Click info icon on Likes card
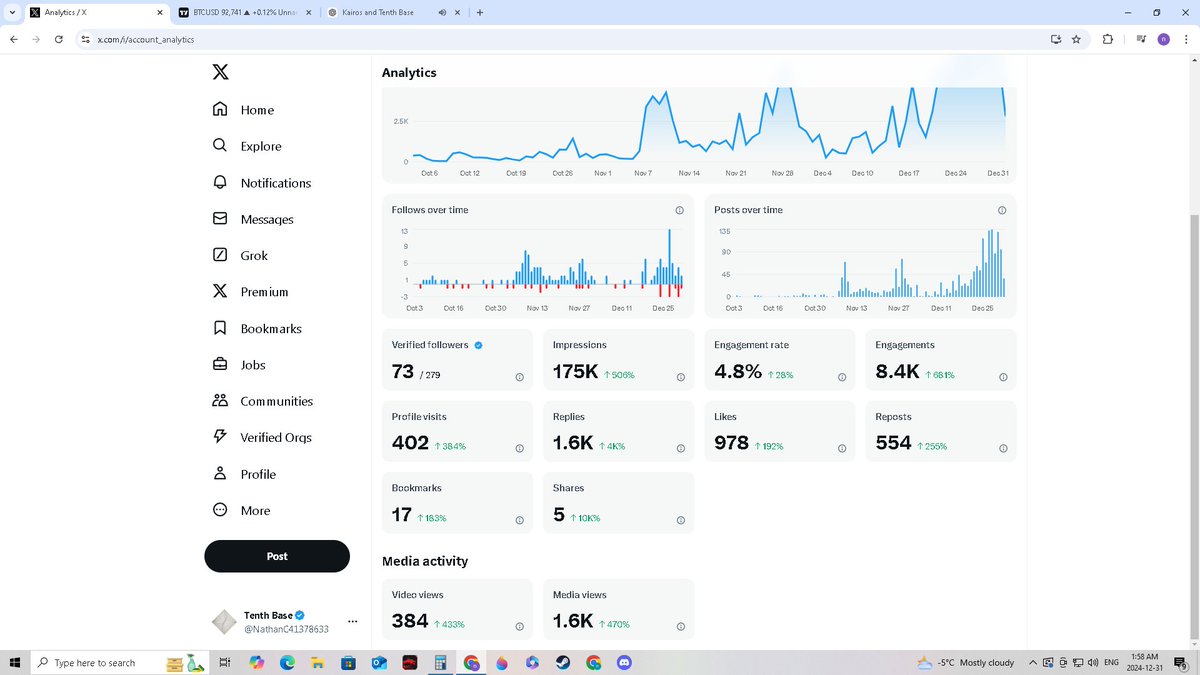The width and height of the screenshot is (1200, 675). point(842,448)
